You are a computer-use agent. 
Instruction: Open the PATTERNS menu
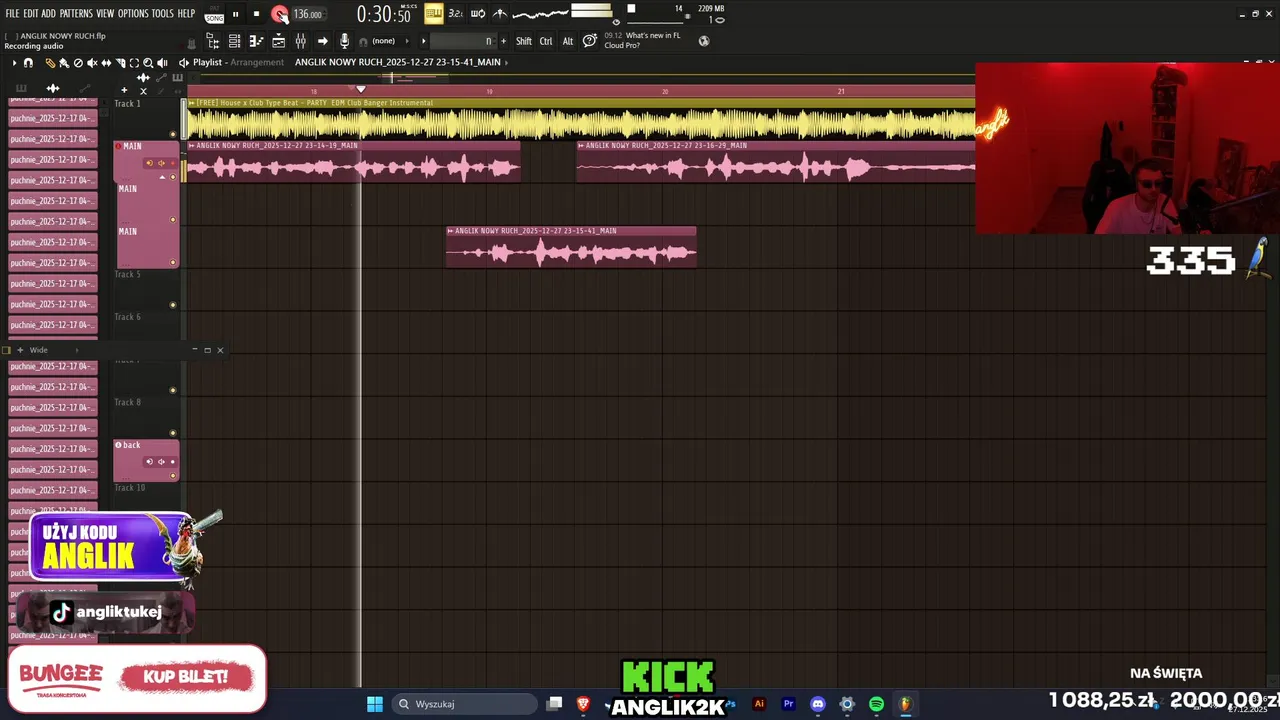[x=76, y=14]
